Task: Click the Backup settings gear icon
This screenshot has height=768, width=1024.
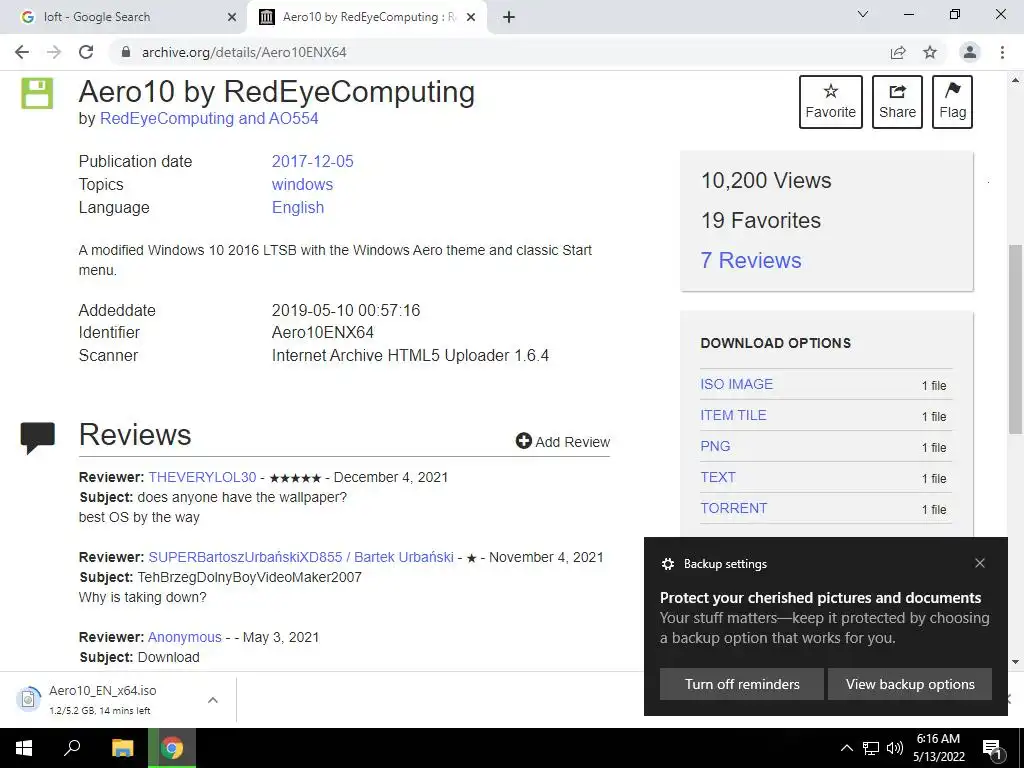Action: [x=667, y=564]
